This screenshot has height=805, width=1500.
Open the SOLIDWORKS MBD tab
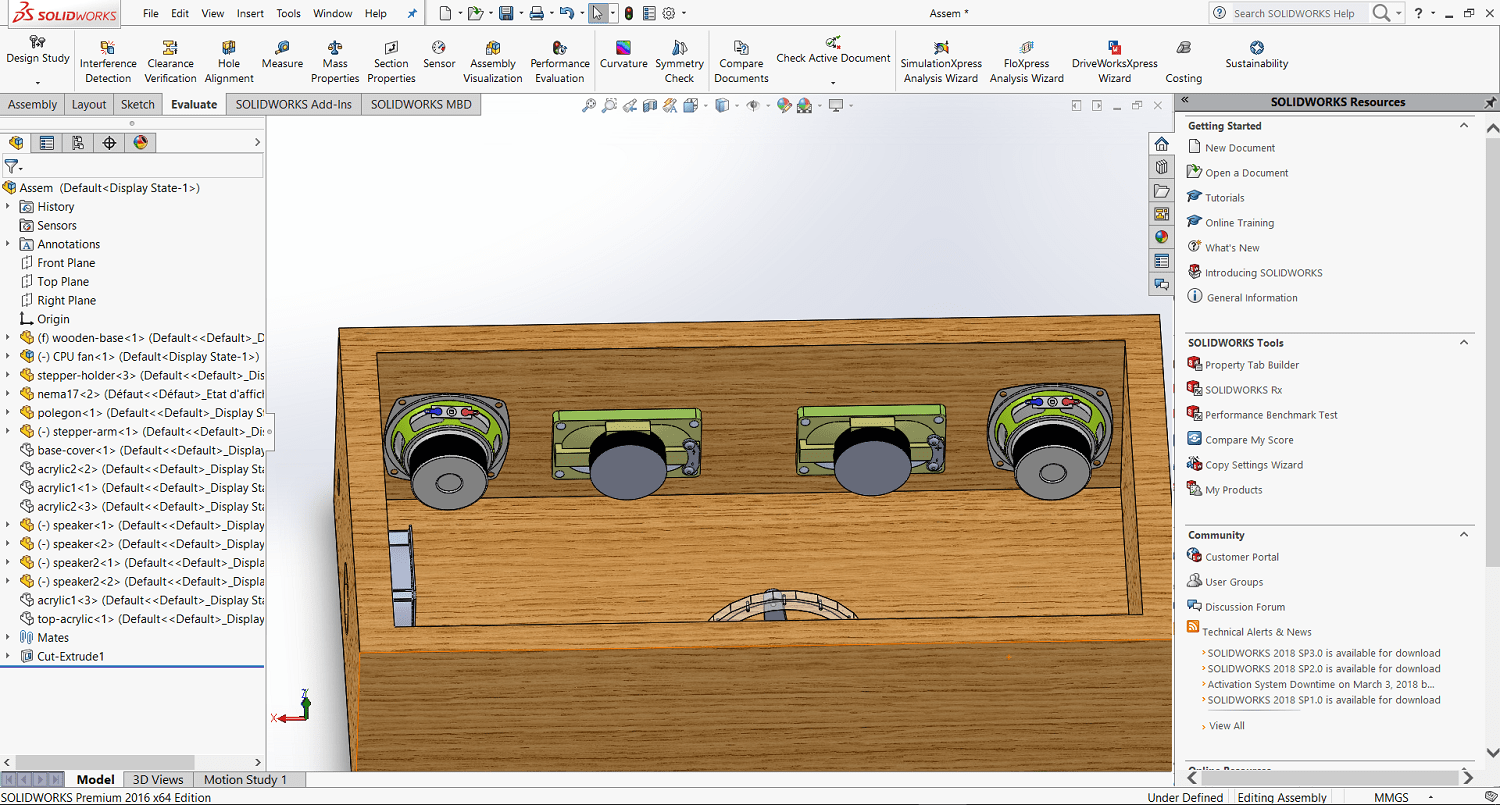tap(421, 104)
